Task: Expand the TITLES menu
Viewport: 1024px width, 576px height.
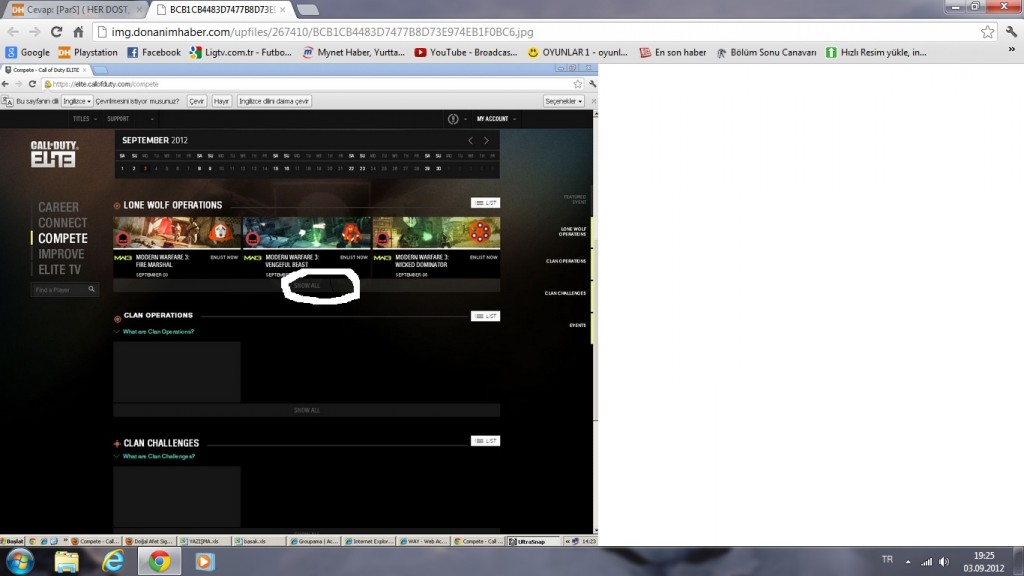Action: click(85, 119)
